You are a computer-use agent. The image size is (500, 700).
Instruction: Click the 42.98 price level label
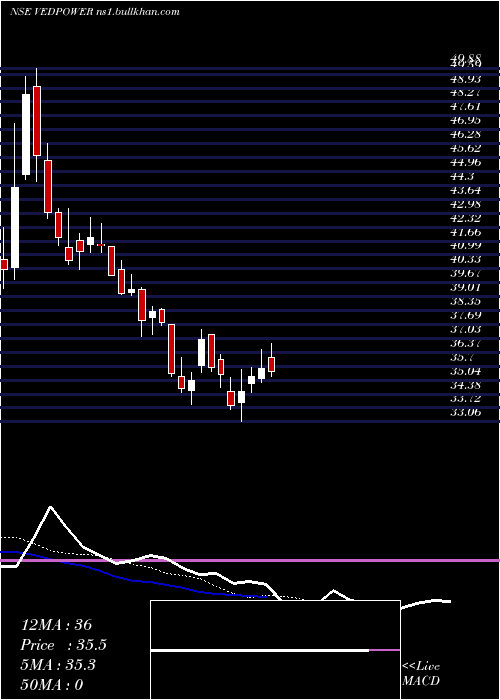[466, 204]
